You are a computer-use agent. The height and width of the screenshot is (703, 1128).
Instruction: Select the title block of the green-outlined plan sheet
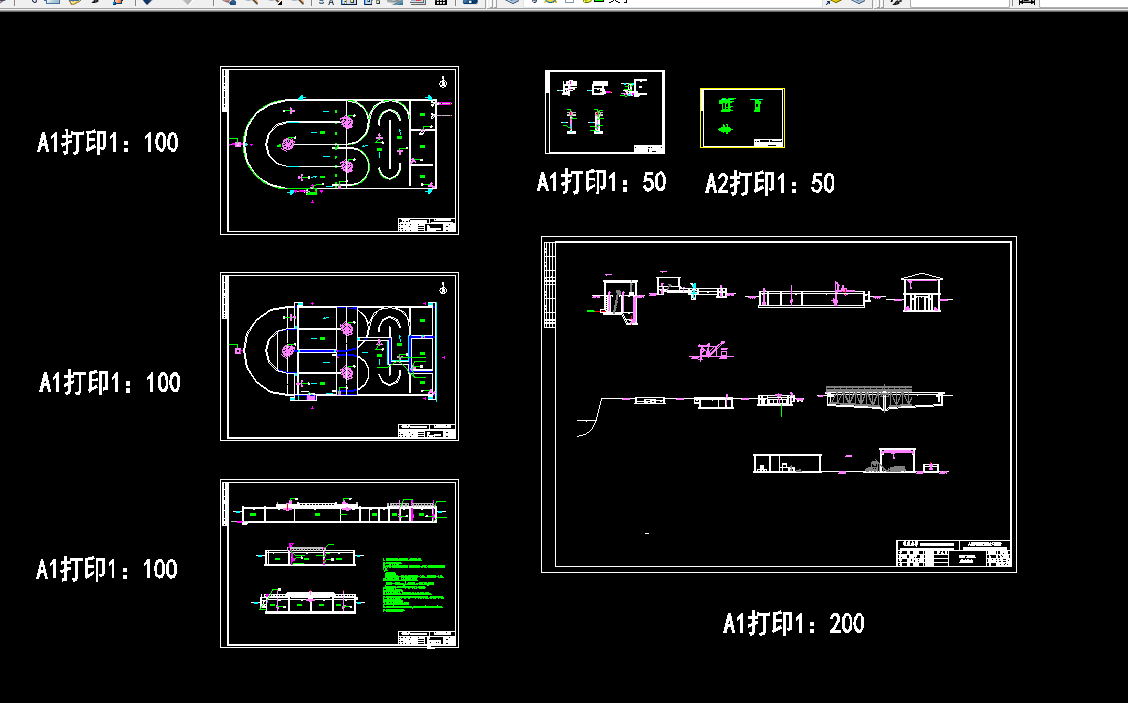(427, 224)
